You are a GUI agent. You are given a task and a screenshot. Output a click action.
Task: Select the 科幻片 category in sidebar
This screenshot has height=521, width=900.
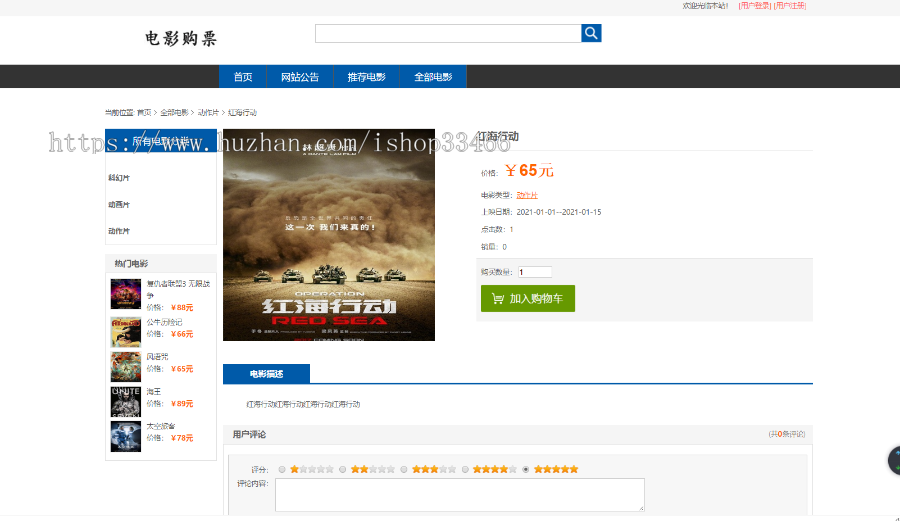119,178
